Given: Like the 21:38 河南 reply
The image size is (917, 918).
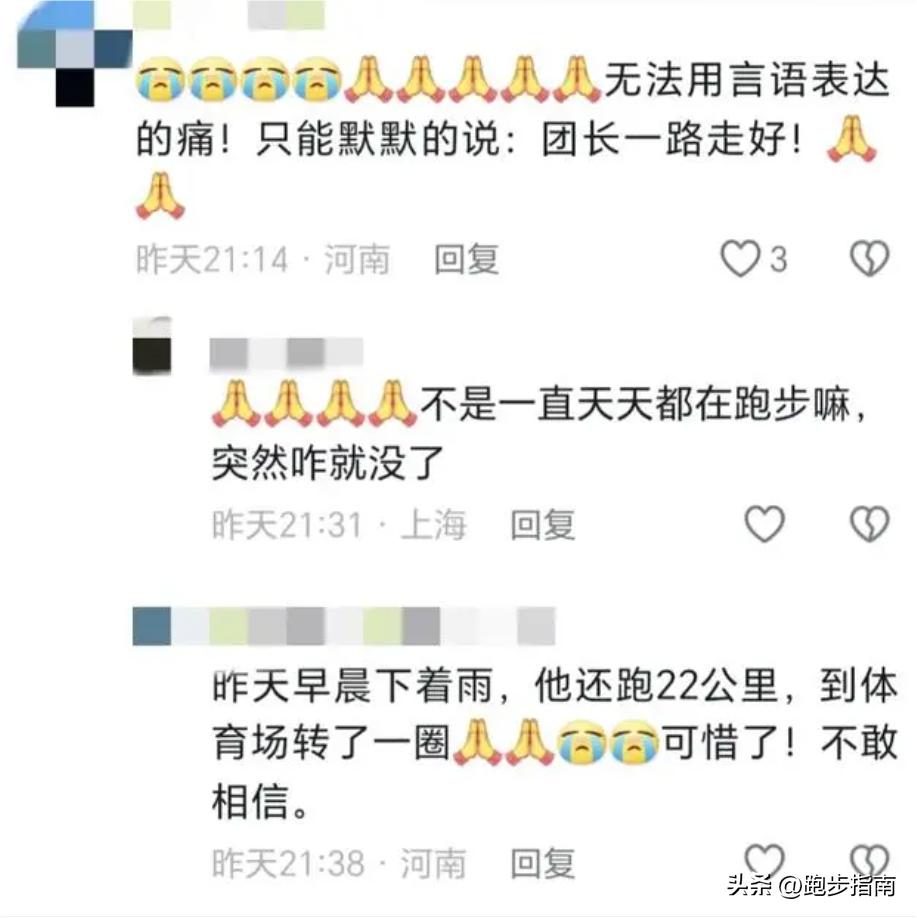Looking at the screenshot, I should point(765,861).
